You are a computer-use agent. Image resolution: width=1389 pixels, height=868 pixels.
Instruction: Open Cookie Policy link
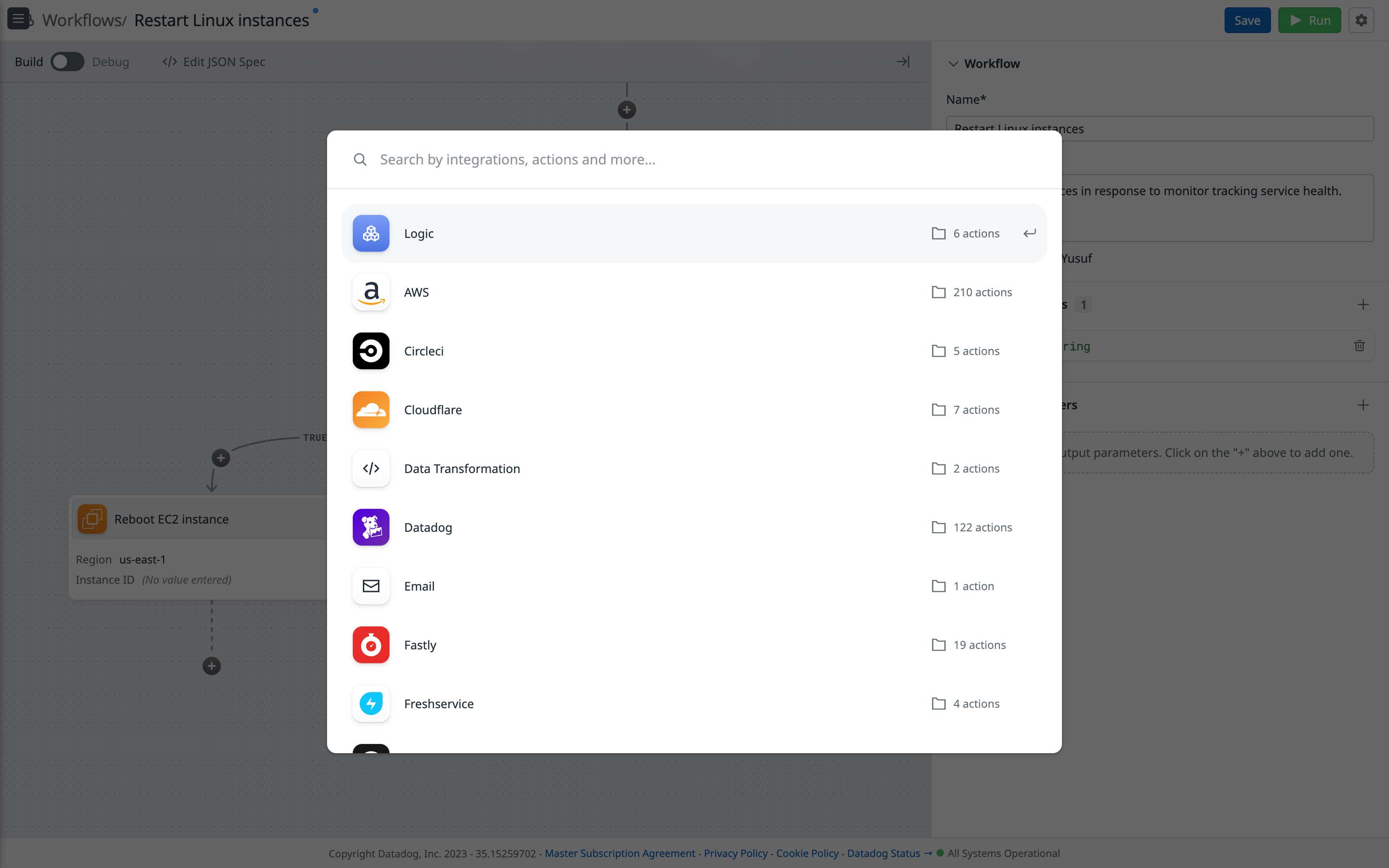tap(807, 853)
